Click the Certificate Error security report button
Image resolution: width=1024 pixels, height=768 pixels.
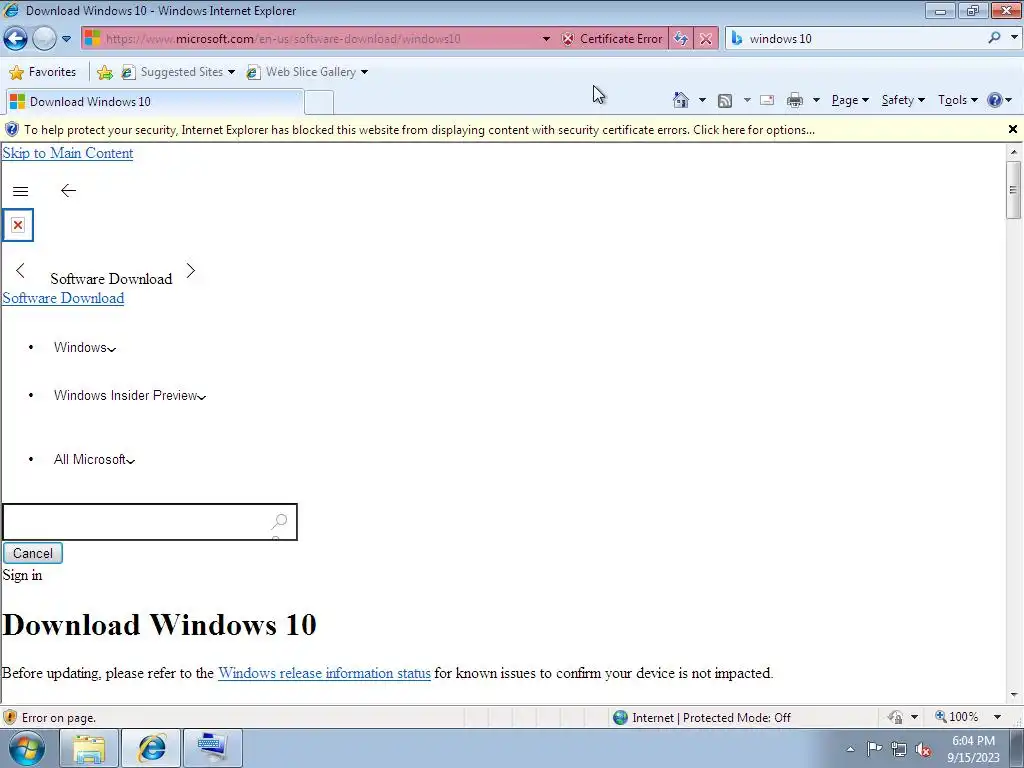(613, 39)
